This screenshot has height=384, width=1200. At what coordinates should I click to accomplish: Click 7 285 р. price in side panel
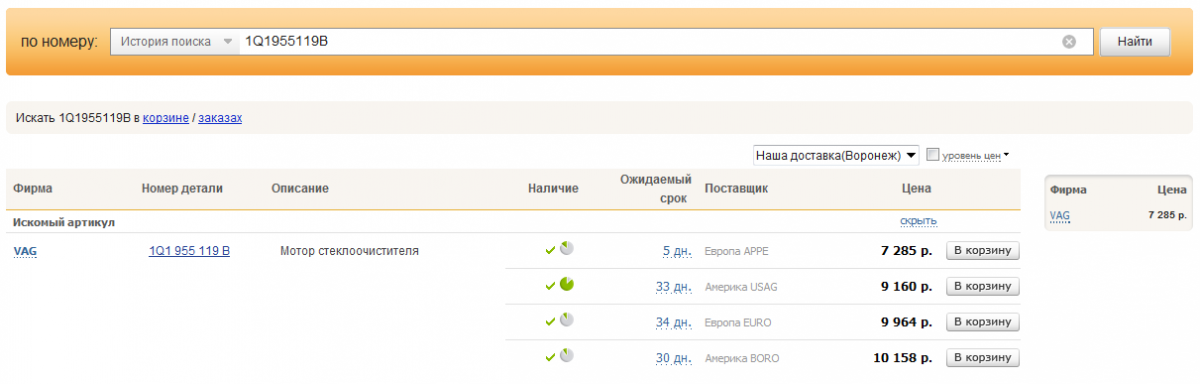(1167, 215)
